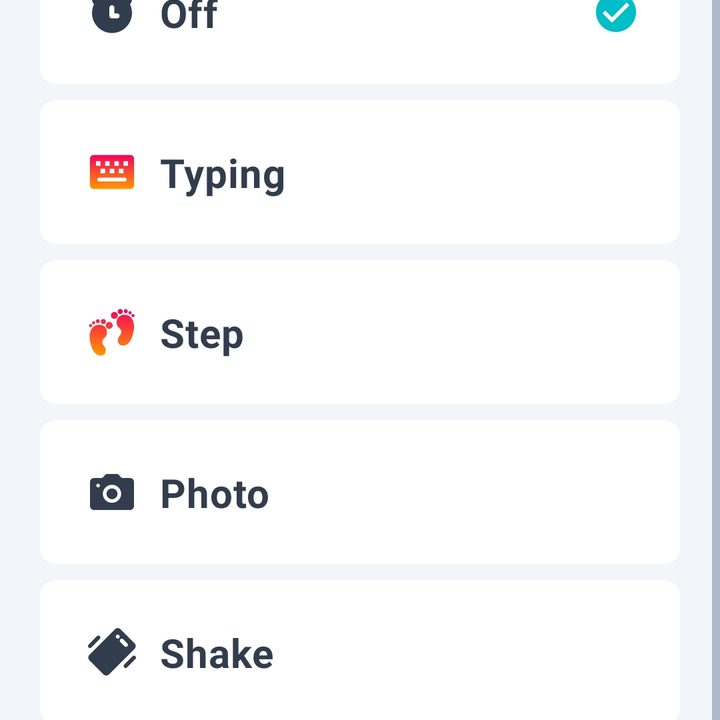Open the Shake card's empty right area
Image resolution: width=720 pixels, height=720 pixels.
point(478,652)
